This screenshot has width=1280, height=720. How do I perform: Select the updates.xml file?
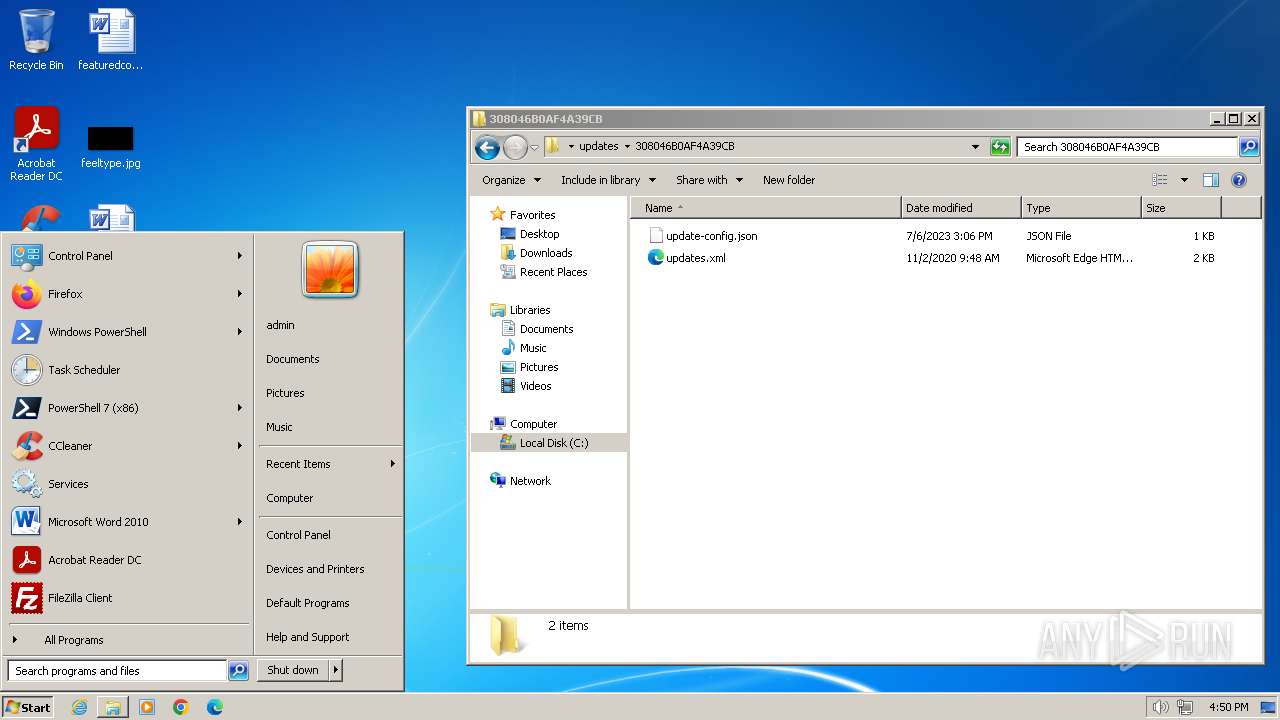tap(695, 258)
